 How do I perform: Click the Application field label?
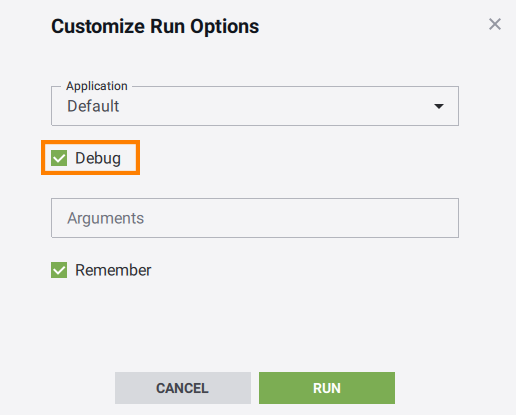tap(97, 86)
